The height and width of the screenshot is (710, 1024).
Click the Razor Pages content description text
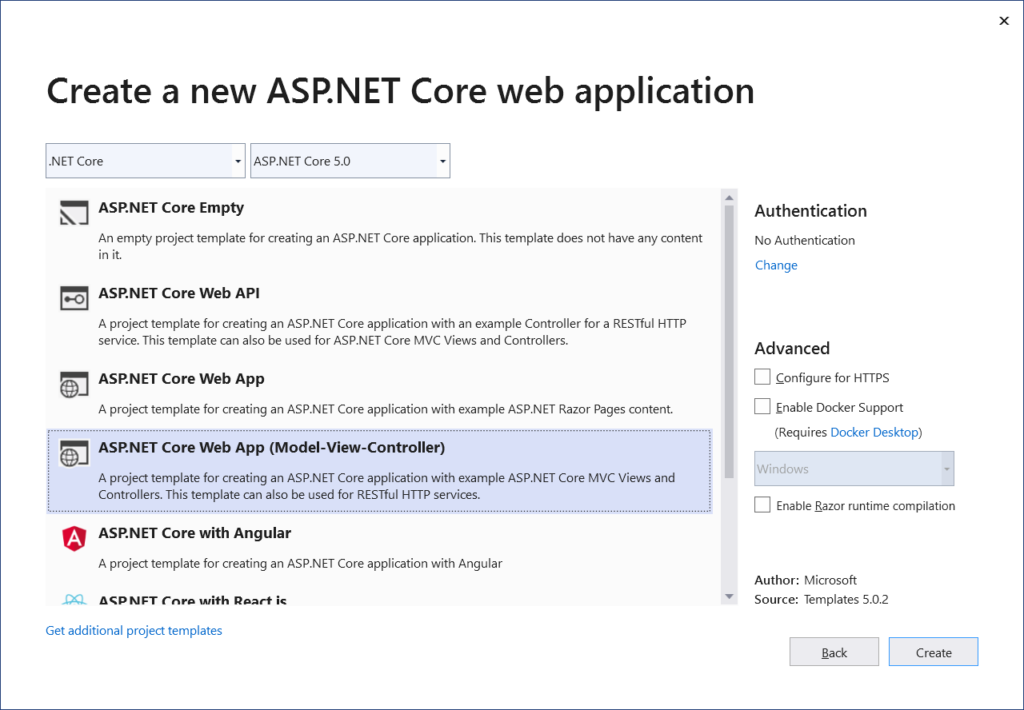coord(385,410)
